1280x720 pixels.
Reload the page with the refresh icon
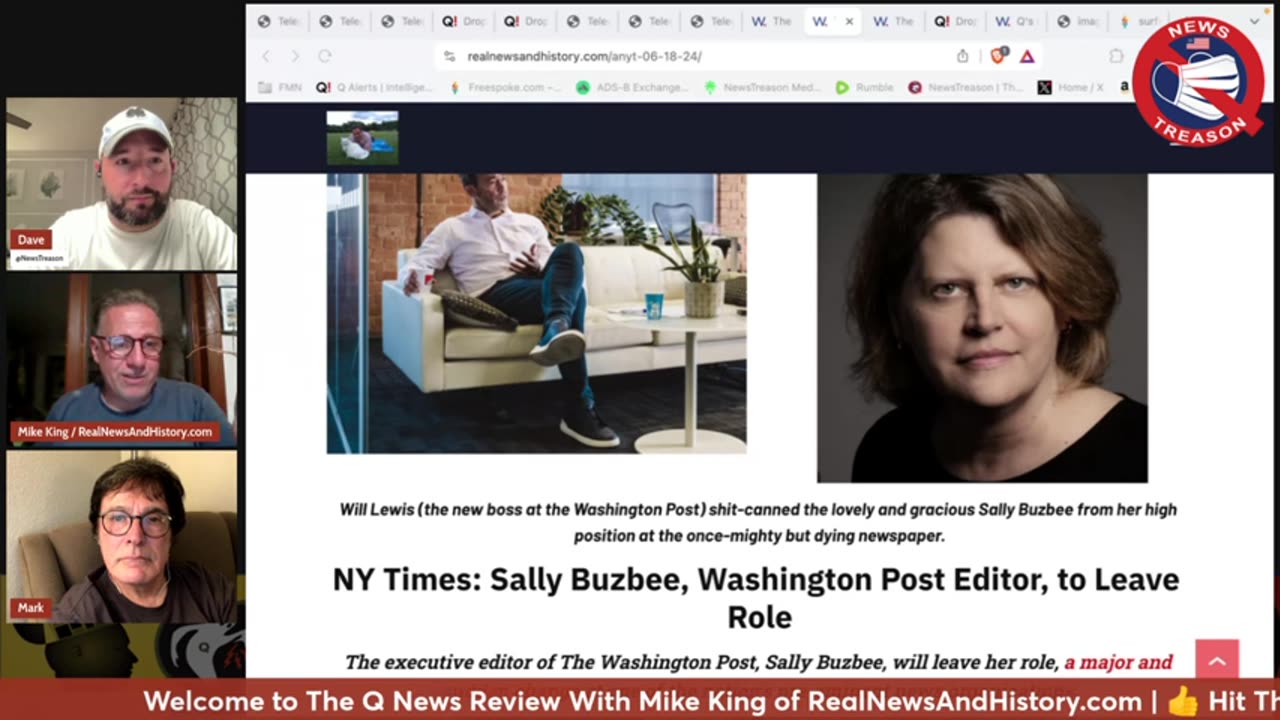(325, 56)
